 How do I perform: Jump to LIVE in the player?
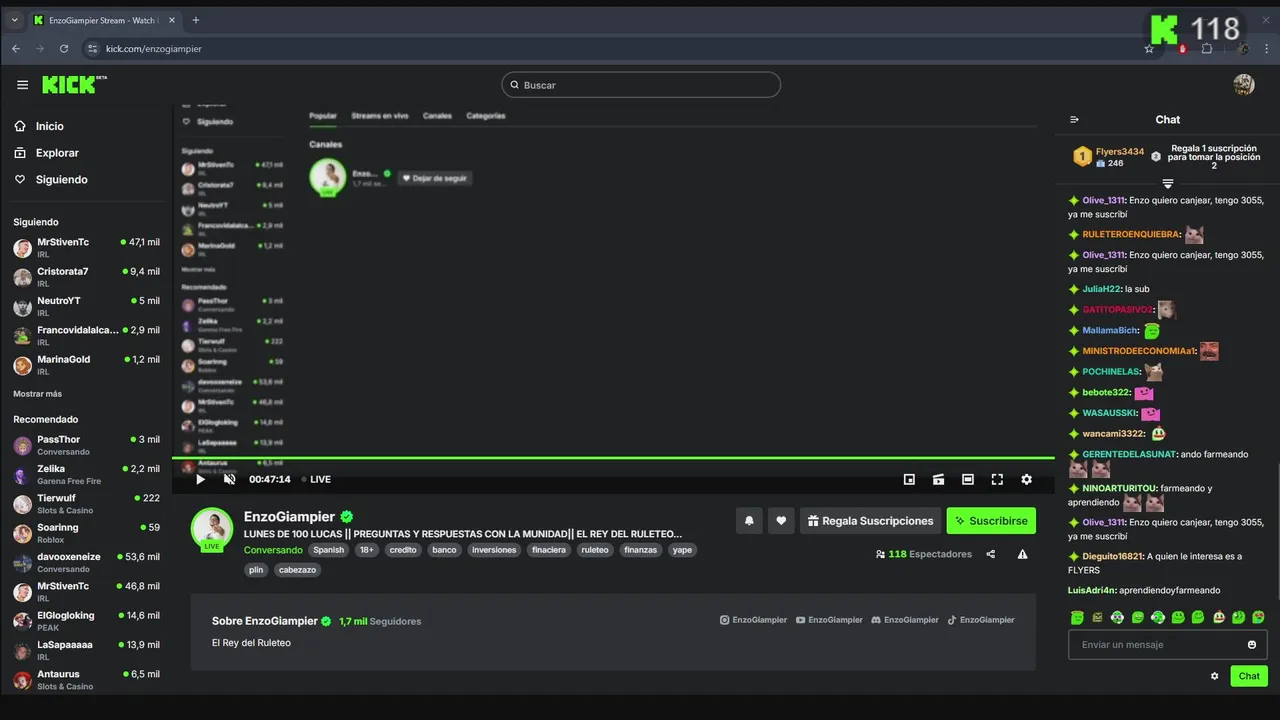[x=317, y=479]
